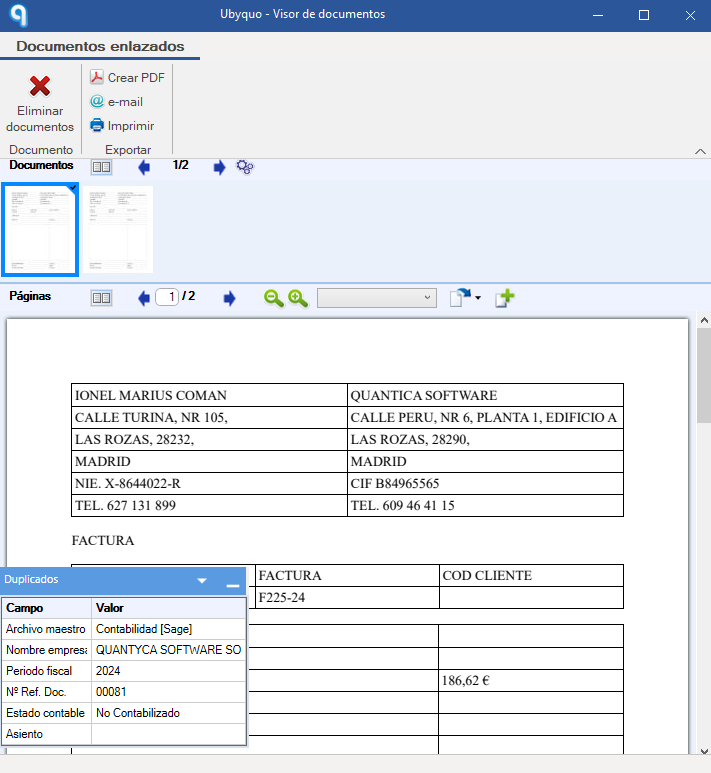Go to next document with blue arrow

[219, 167]
